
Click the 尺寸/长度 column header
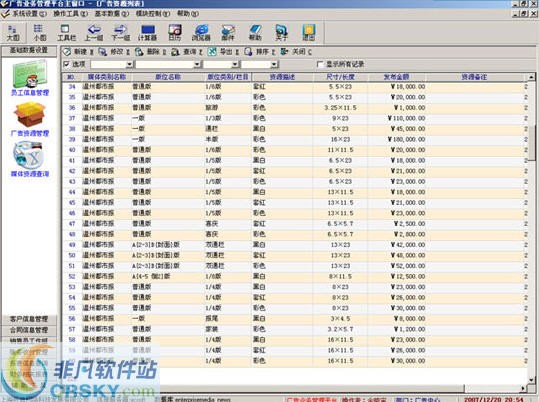(340, 77)
